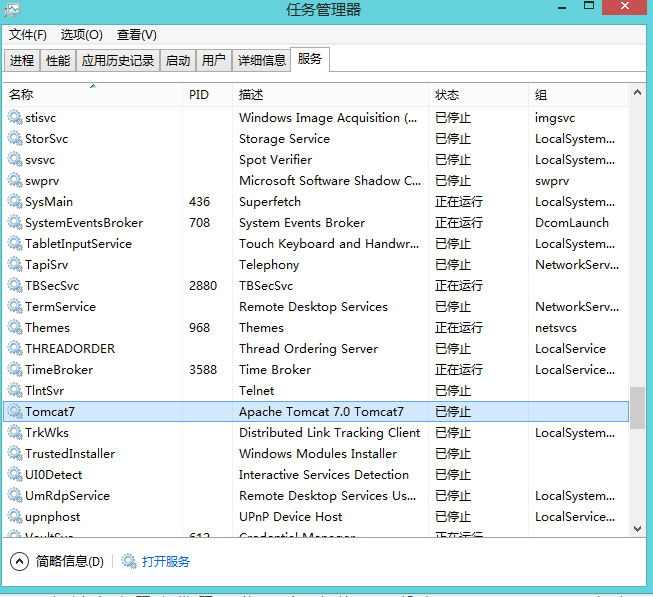This screenshot has height=597, width=653.
Task: Click the gear icon next to SysMain
Action: point(14,202)
